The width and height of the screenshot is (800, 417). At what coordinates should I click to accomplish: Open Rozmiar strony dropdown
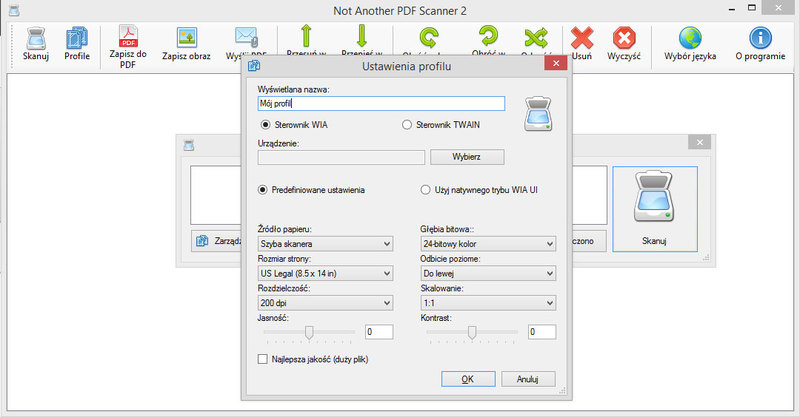(x=325, y=274)
